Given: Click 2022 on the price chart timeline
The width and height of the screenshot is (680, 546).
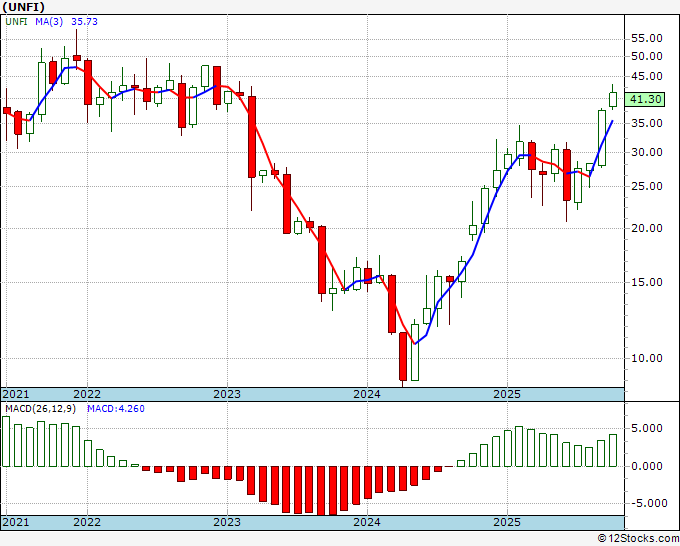Looking at the screenshot, I should [87, 394].
